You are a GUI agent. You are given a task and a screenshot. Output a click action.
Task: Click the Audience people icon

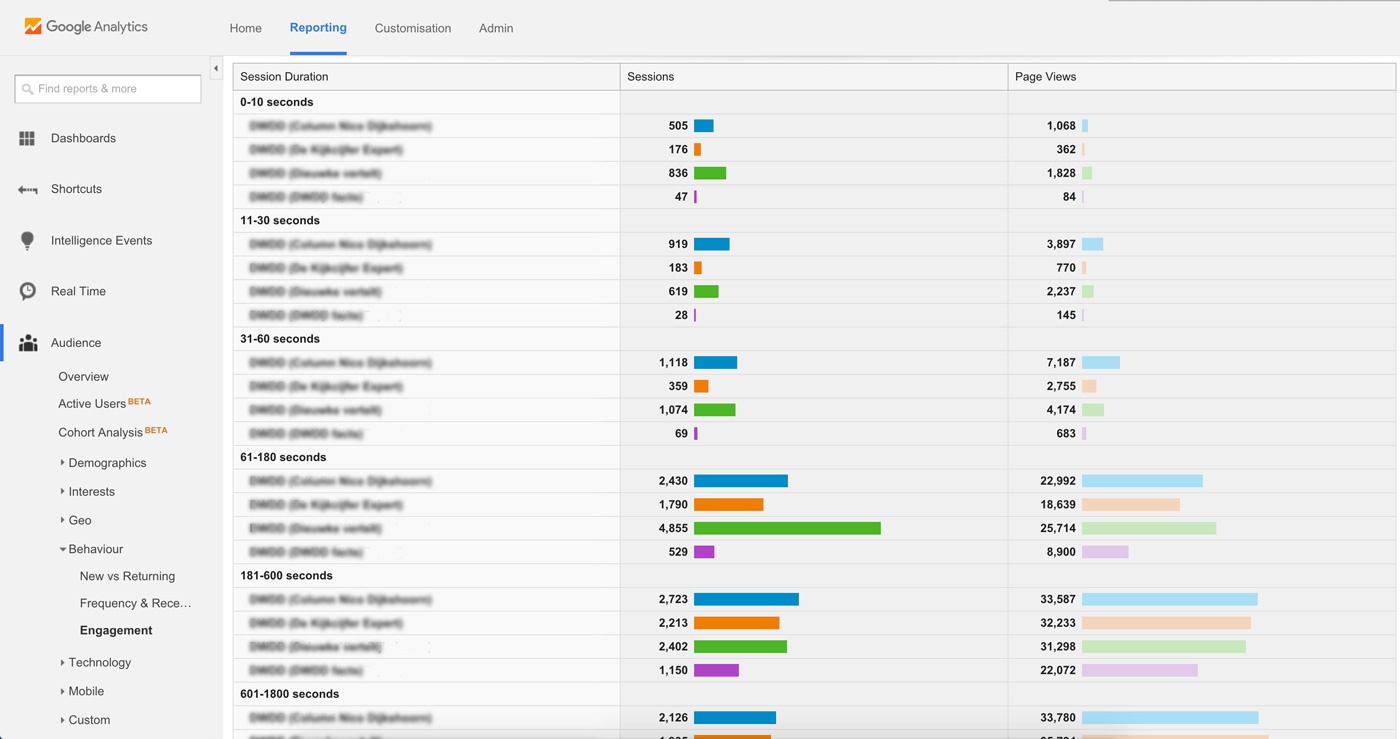[x=28, y=343]
